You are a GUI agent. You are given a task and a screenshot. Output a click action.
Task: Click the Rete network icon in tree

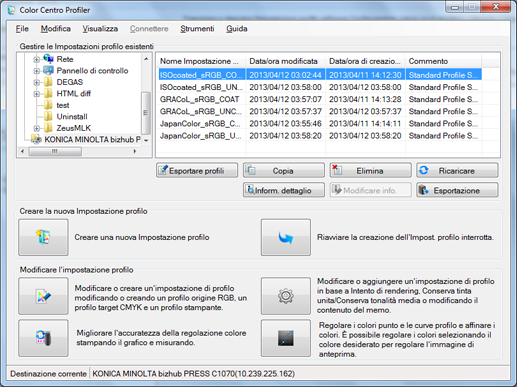pos(48,59)
